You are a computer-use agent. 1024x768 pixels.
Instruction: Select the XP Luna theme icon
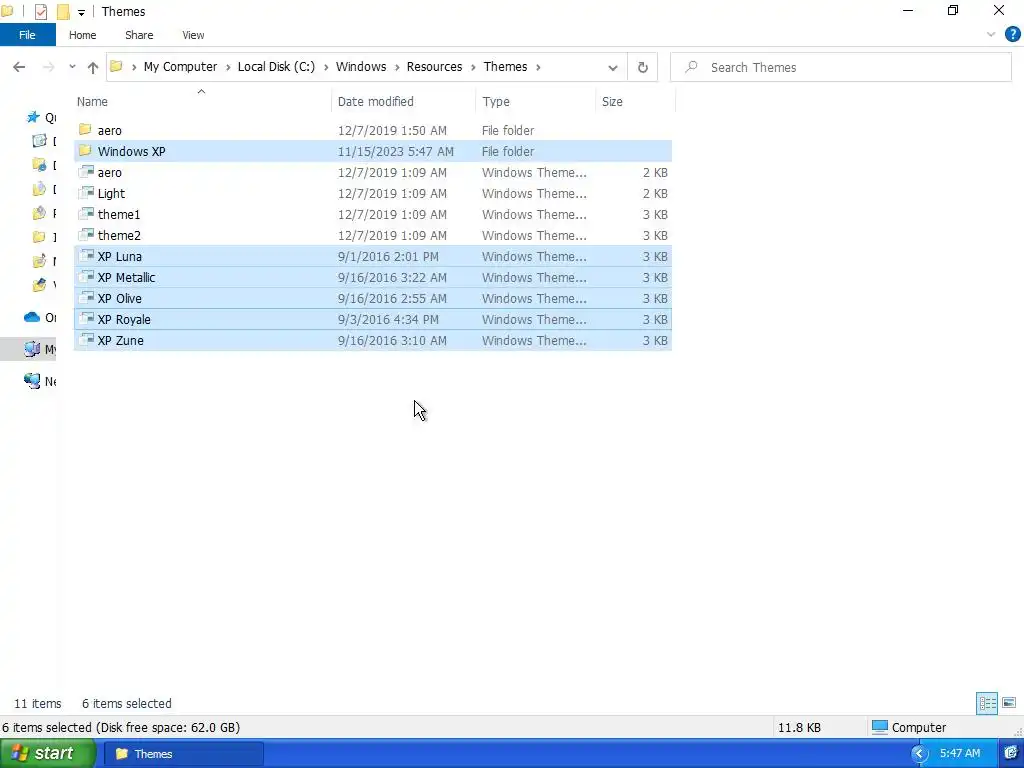86,256
